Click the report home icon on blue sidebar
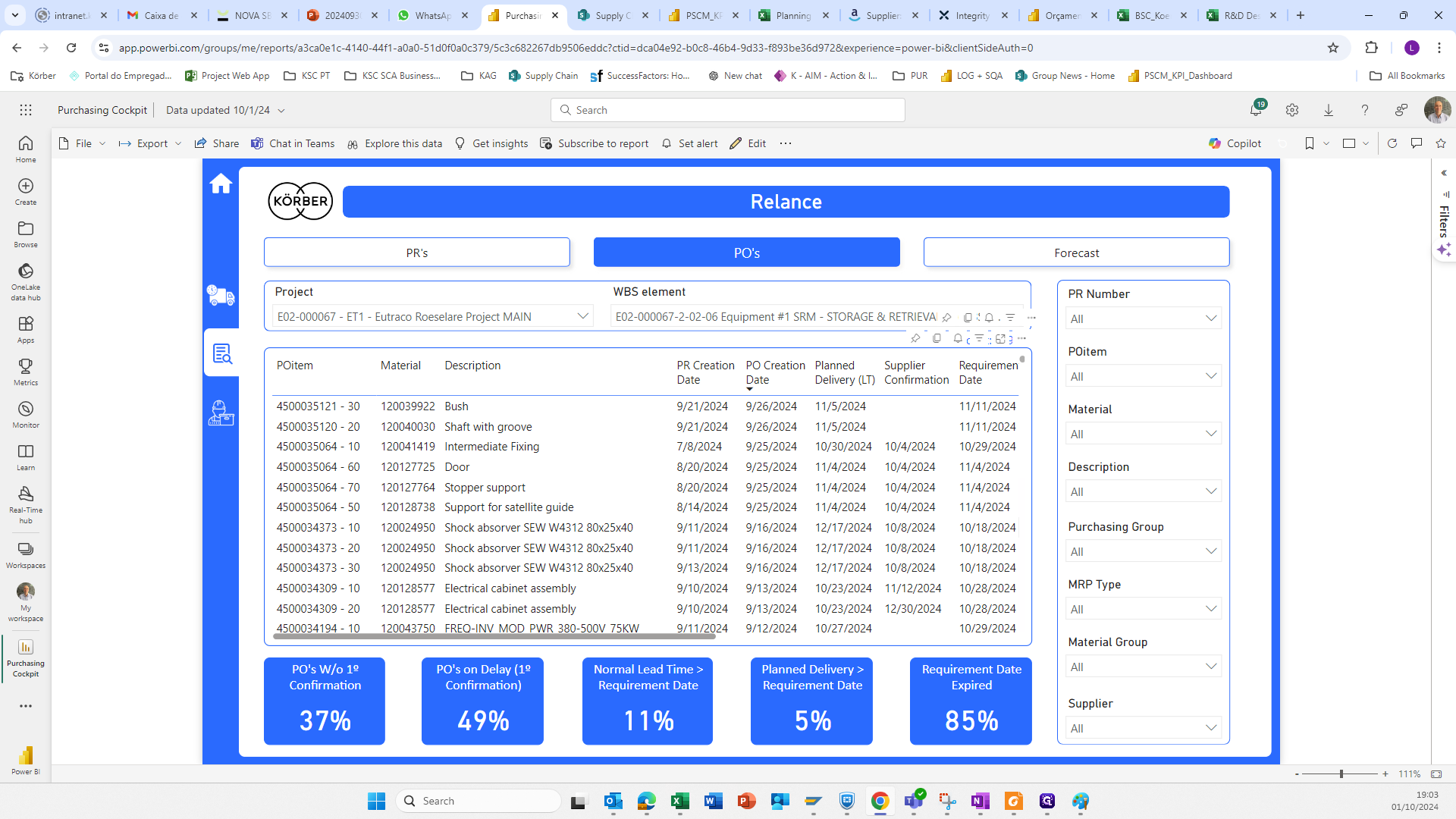 click(221, 184)
